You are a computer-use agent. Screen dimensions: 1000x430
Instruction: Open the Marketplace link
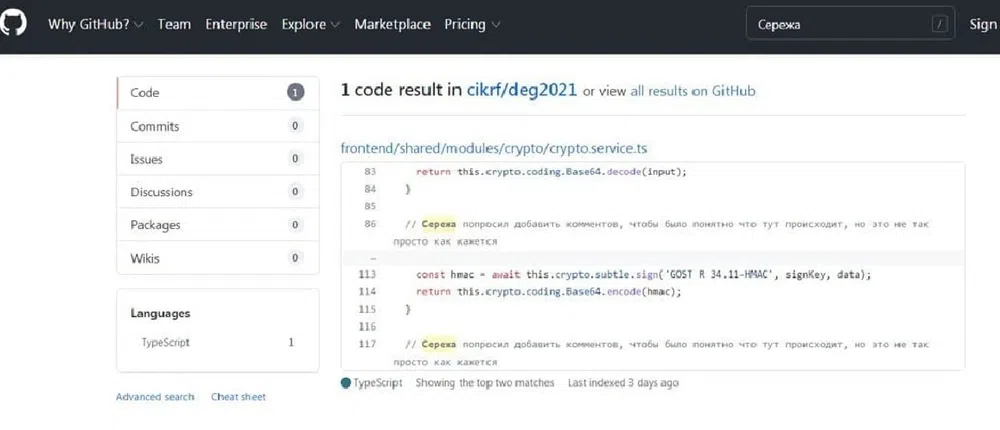[392, 24]
